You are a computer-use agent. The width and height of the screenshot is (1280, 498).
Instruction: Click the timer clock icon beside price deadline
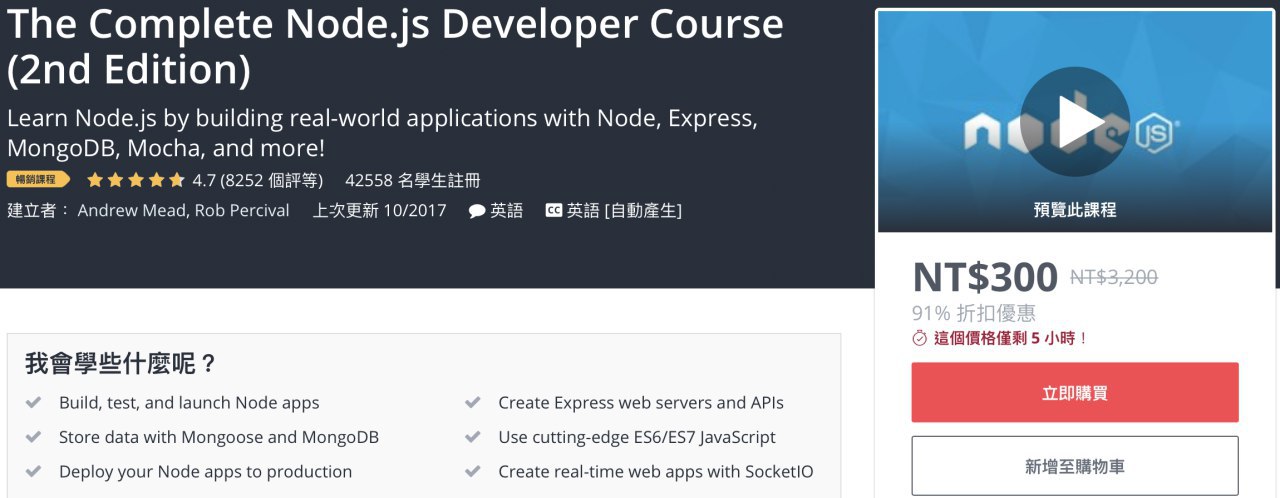click(x=920, y=338)
